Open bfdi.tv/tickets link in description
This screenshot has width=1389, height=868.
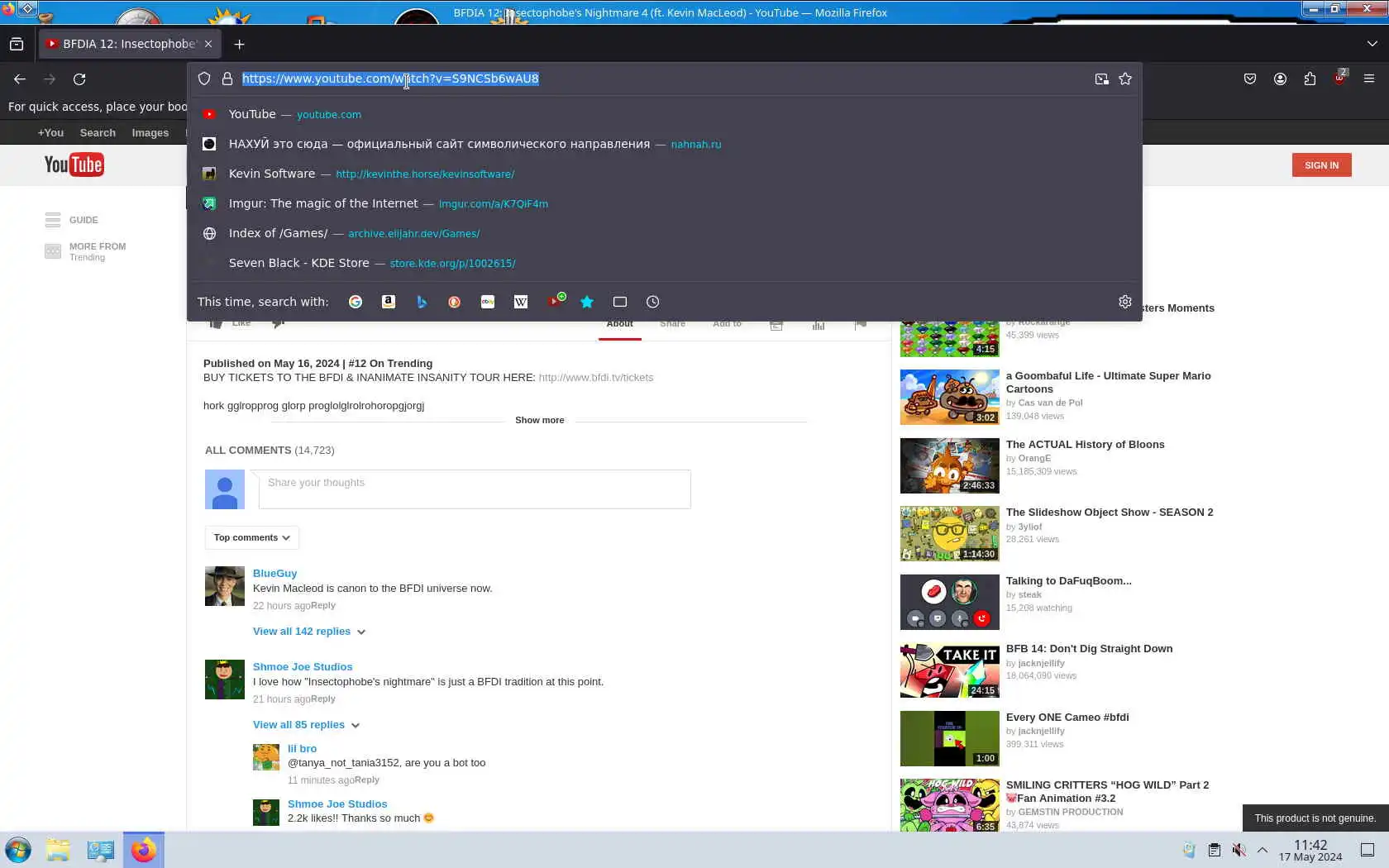click(595, 378)
